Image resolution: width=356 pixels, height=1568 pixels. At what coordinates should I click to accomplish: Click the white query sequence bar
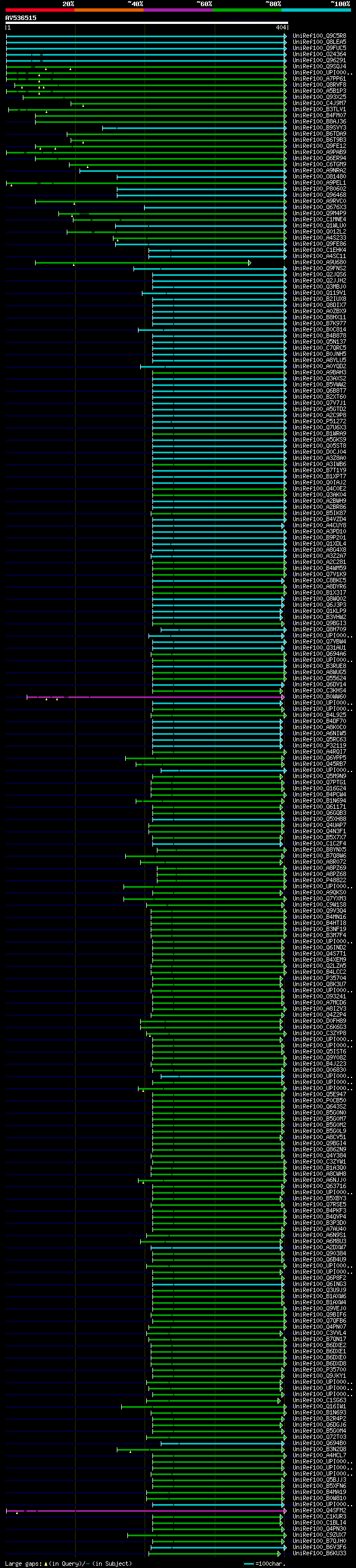pos(147,23)
